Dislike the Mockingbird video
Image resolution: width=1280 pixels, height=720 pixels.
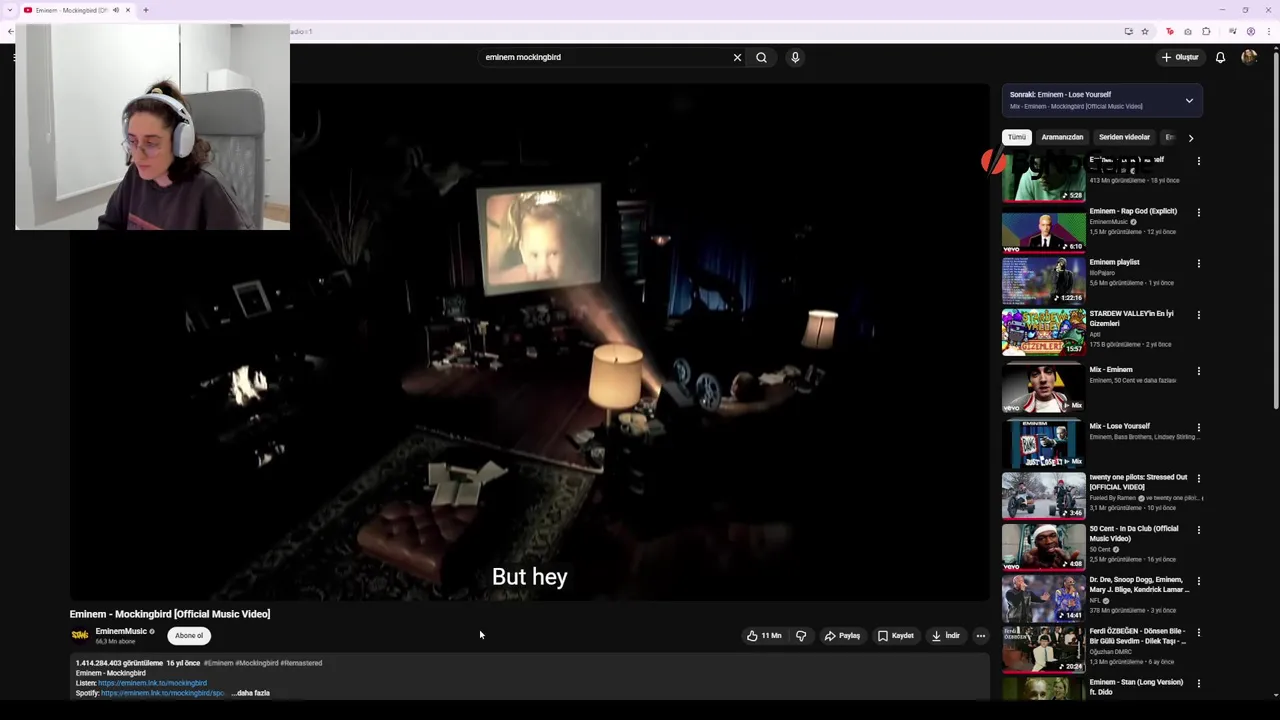pyautogui.click(x=801, y=635)
